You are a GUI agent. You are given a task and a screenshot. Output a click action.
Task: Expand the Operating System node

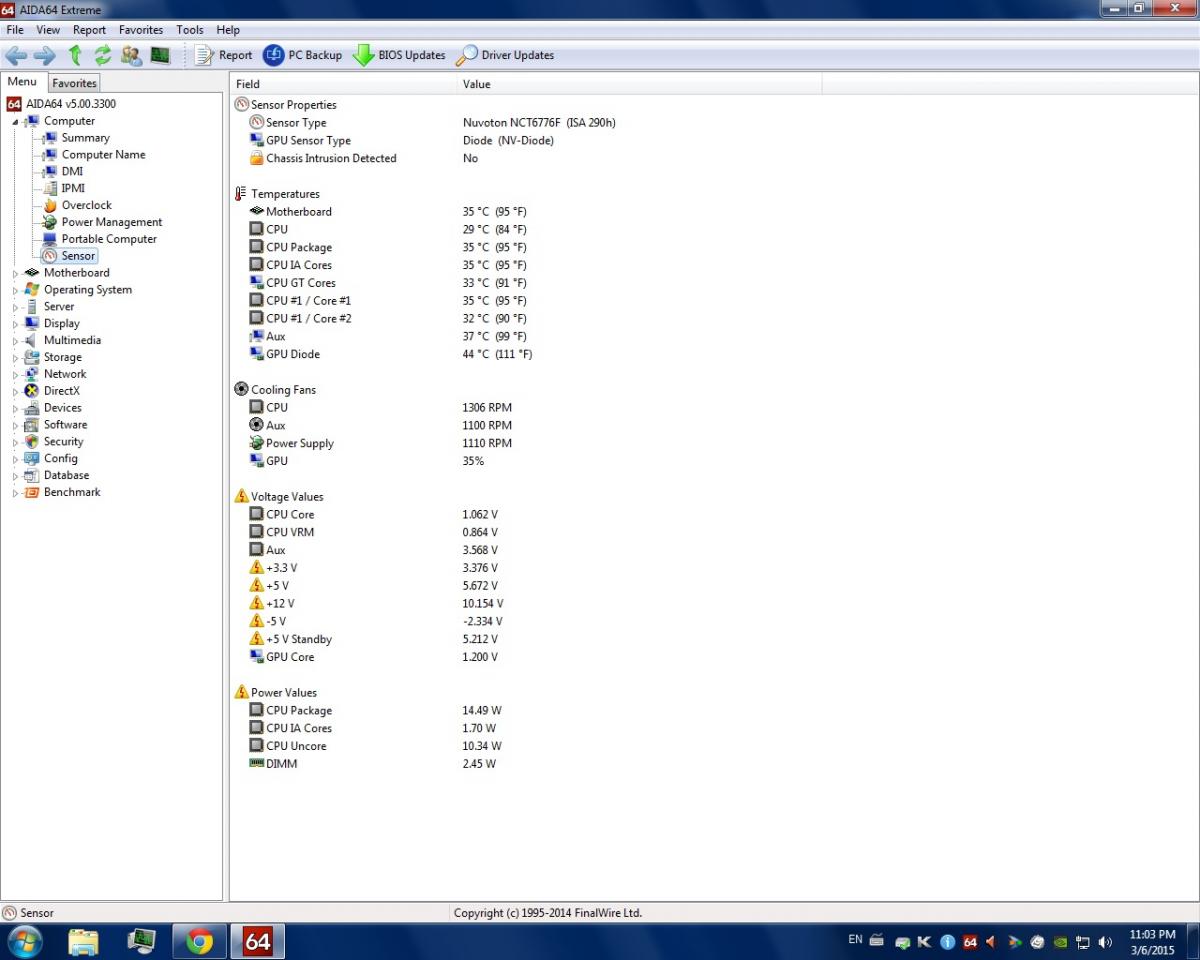tap(15, 290)
